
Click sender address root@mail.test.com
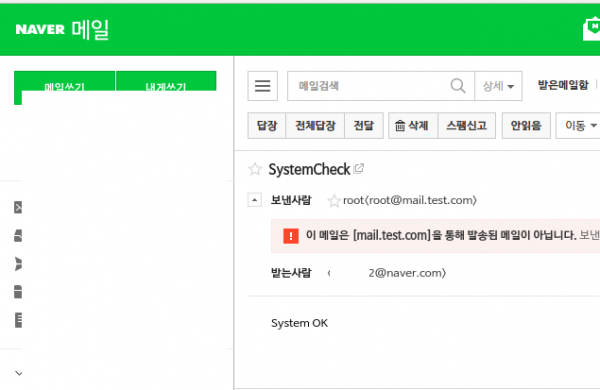410,200
